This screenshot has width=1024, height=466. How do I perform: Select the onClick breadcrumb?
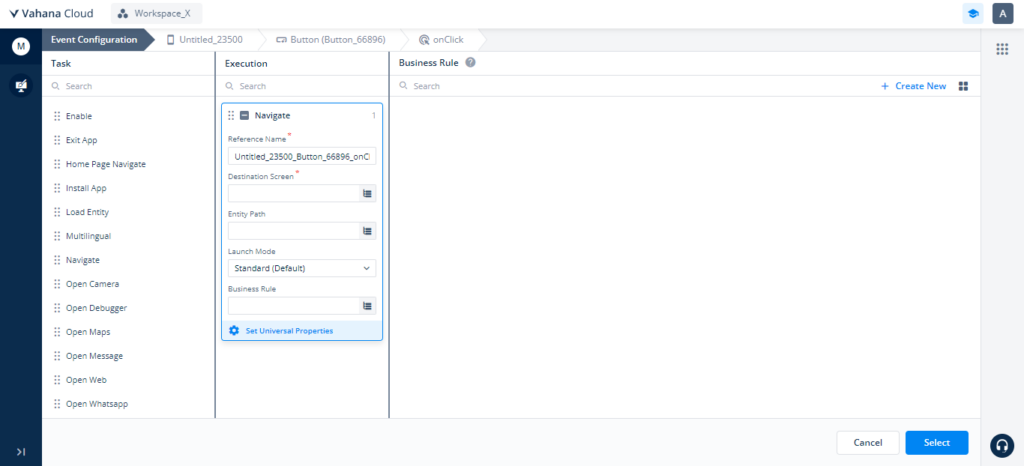[442, 39]
